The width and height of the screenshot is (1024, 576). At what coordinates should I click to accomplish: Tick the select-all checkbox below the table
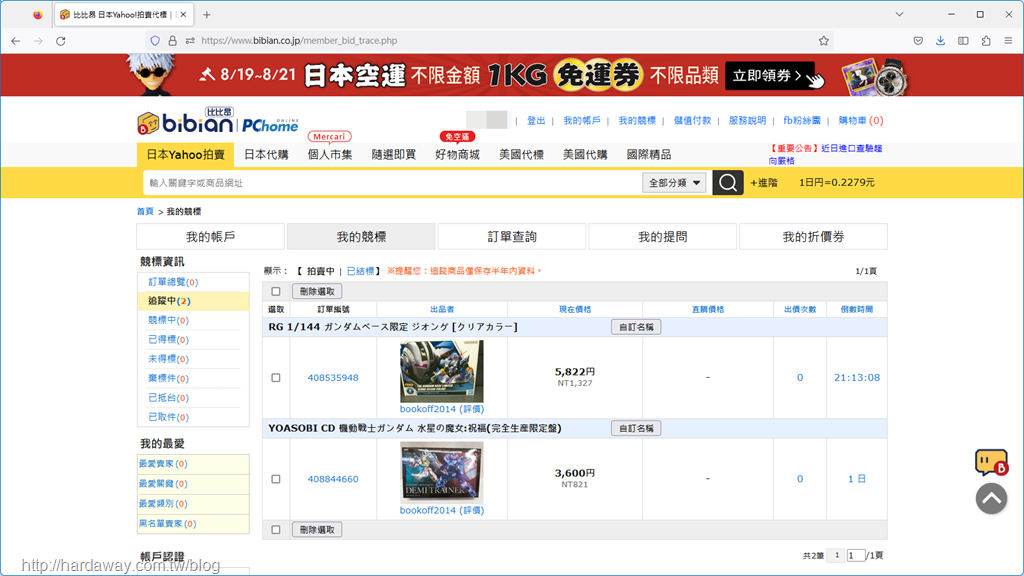276,530
